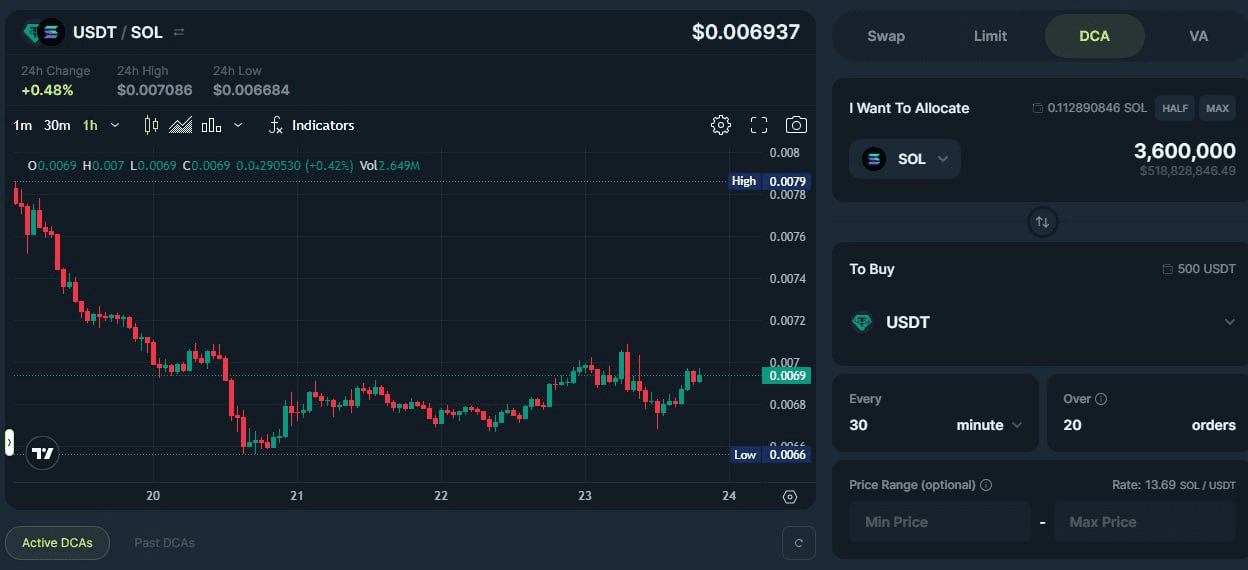
Task: Click the 24h High $0.007086 value
Action: pos(155,90)
